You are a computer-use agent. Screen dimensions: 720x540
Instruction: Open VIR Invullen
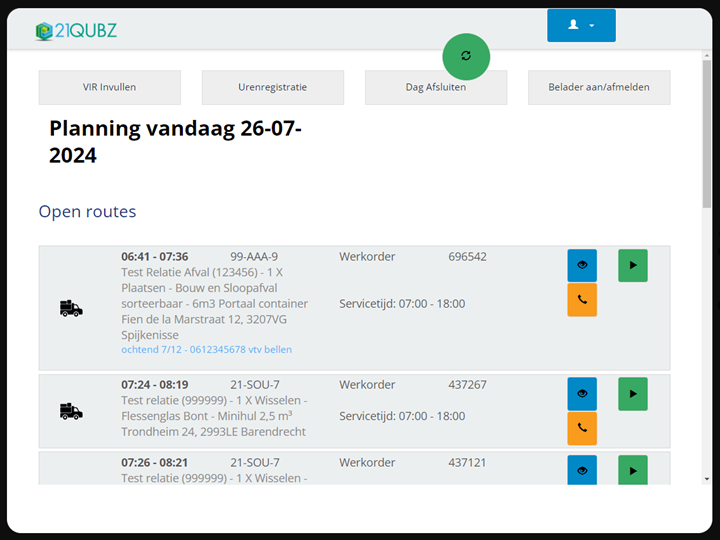[x=109, y=87]
